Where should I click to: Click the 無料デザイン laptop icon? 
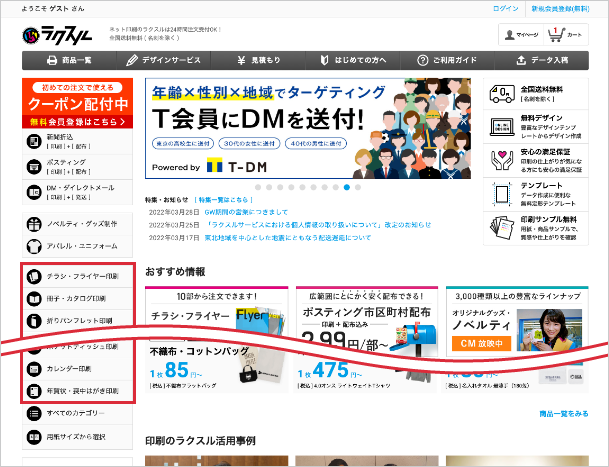click(502, 127)
